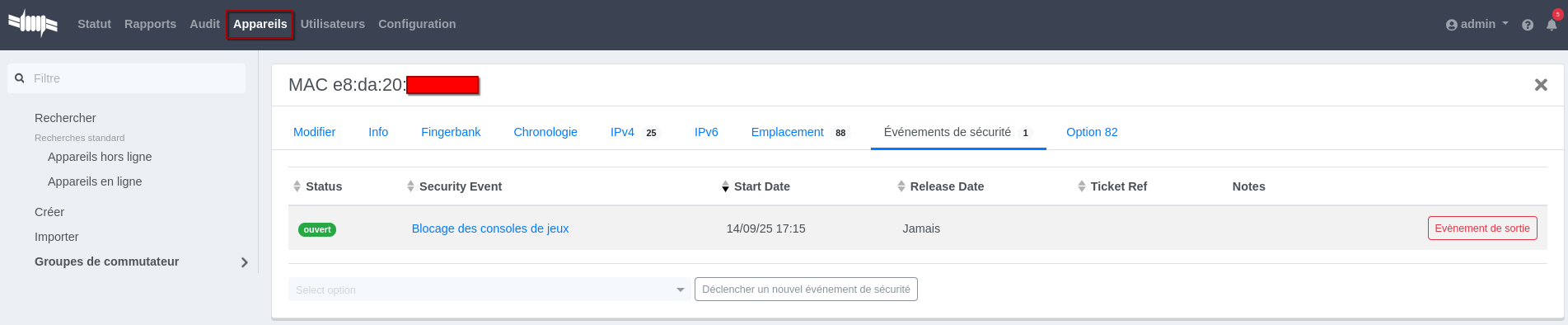Select the Événements de sécurité tab
The image size is (1568, 325).
tap(958, 132)
